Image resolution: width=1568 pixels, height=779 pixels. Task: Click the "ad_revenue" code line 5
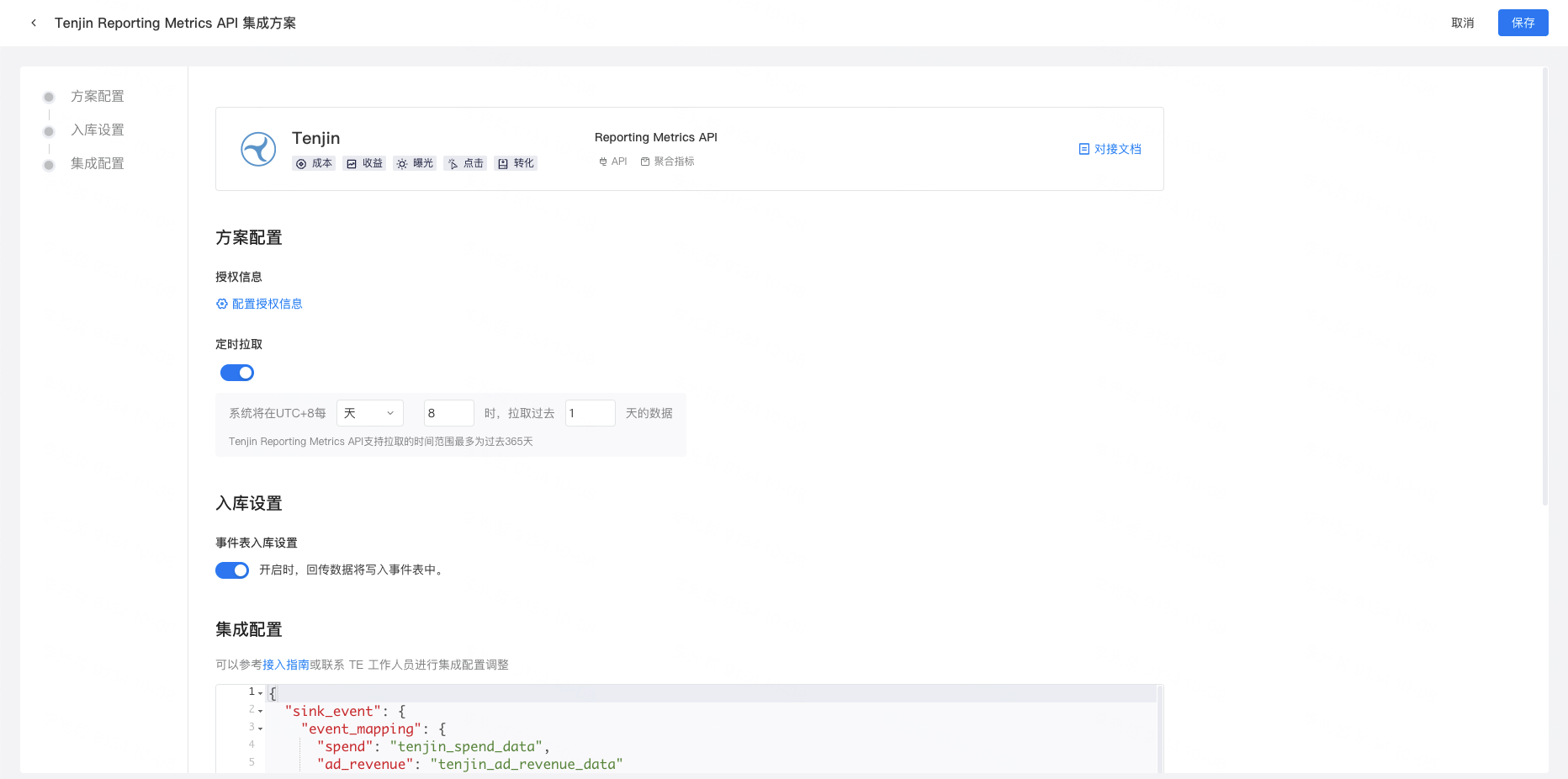469,764
